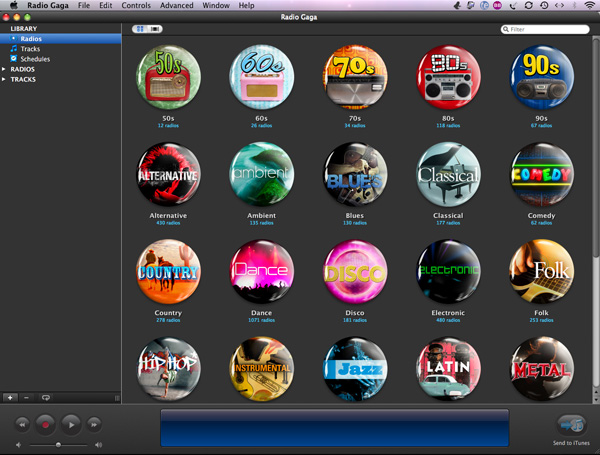This screenshot has width=600, height=455.
Task: Click the rewind button
Action: [x=22, y=423]
